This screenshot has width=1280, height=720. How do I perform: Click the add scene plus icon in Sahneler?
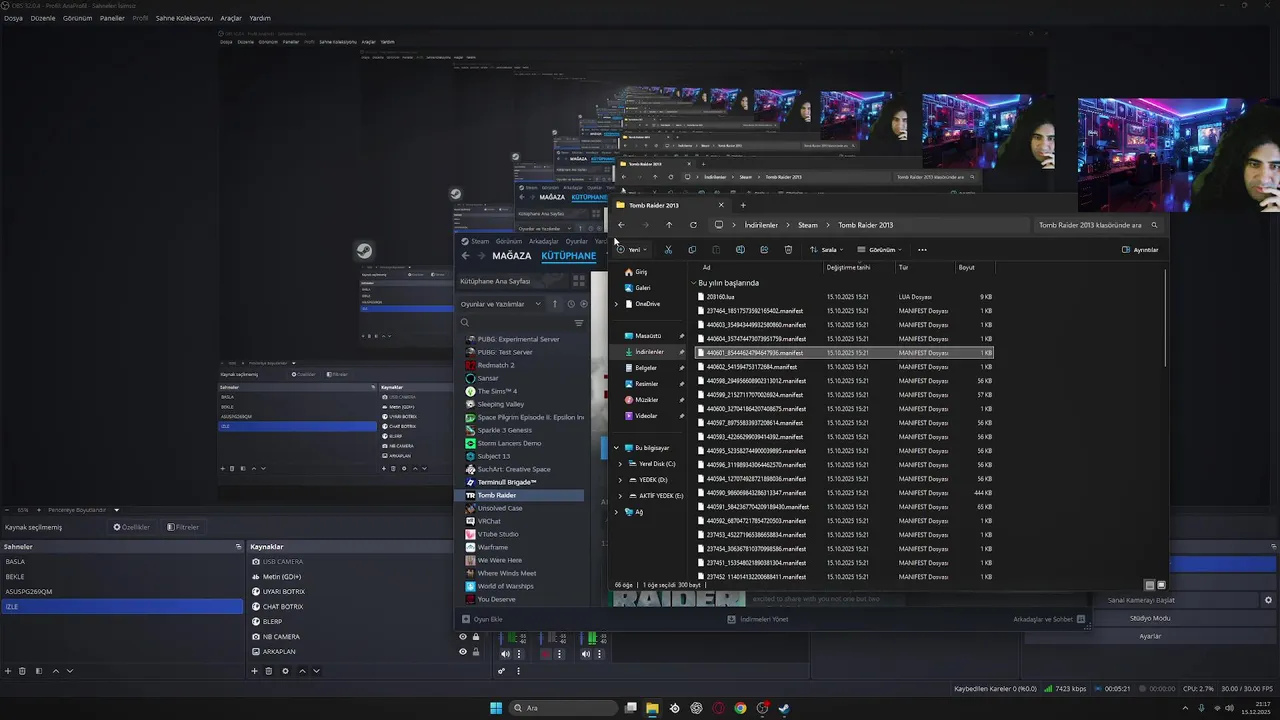tap(8, 671)
